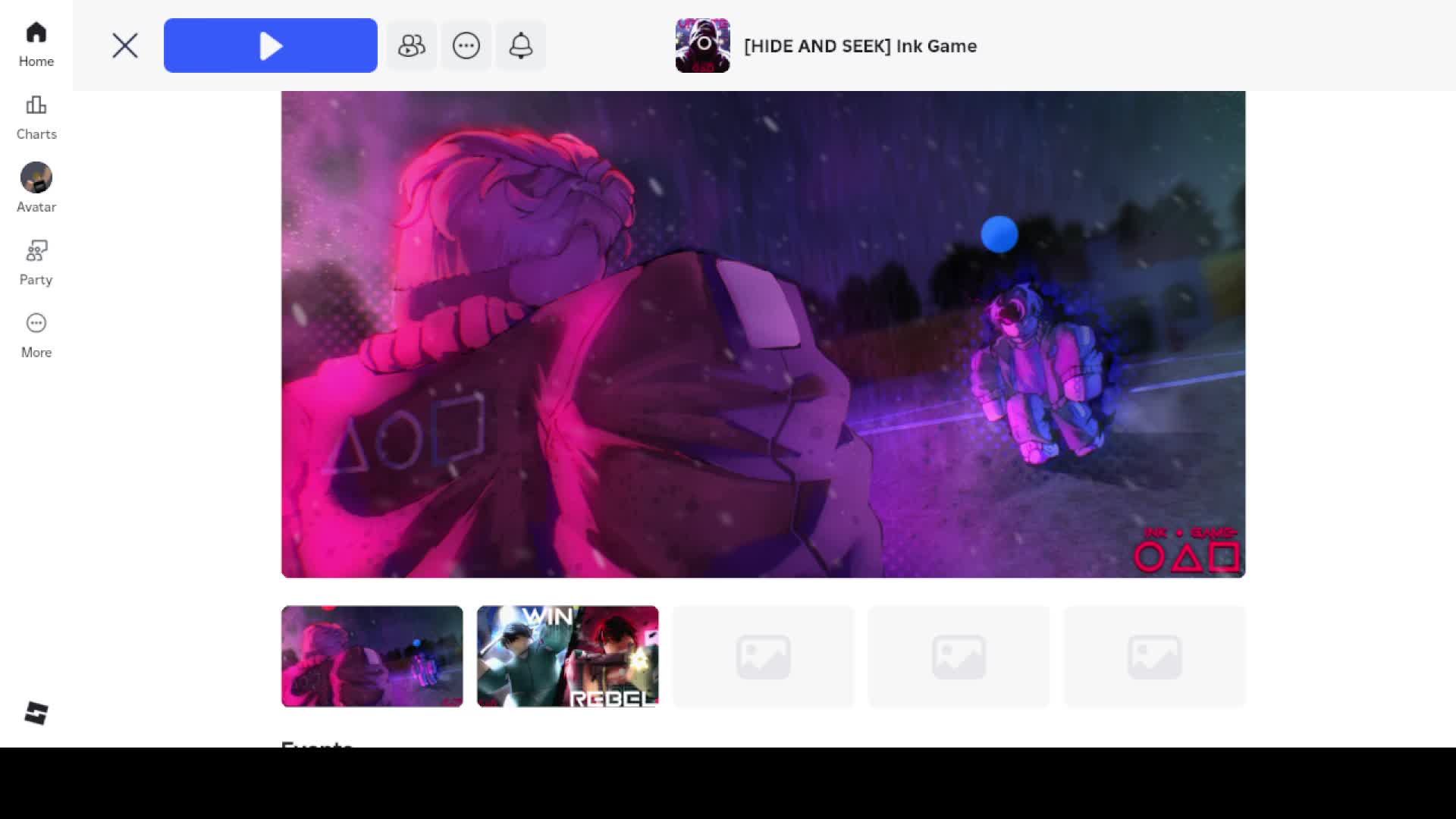This screenshot has width=1456, height=819.
Task: Close the game details page
Action: [125, 45]
